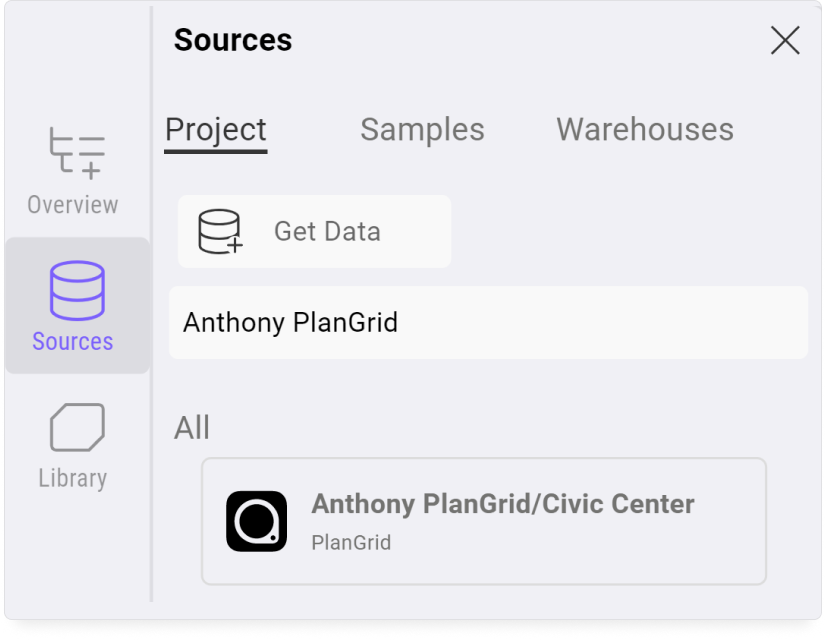Click the database-plus icon inside Get Data
826x640 pixels.
[219, 231]
